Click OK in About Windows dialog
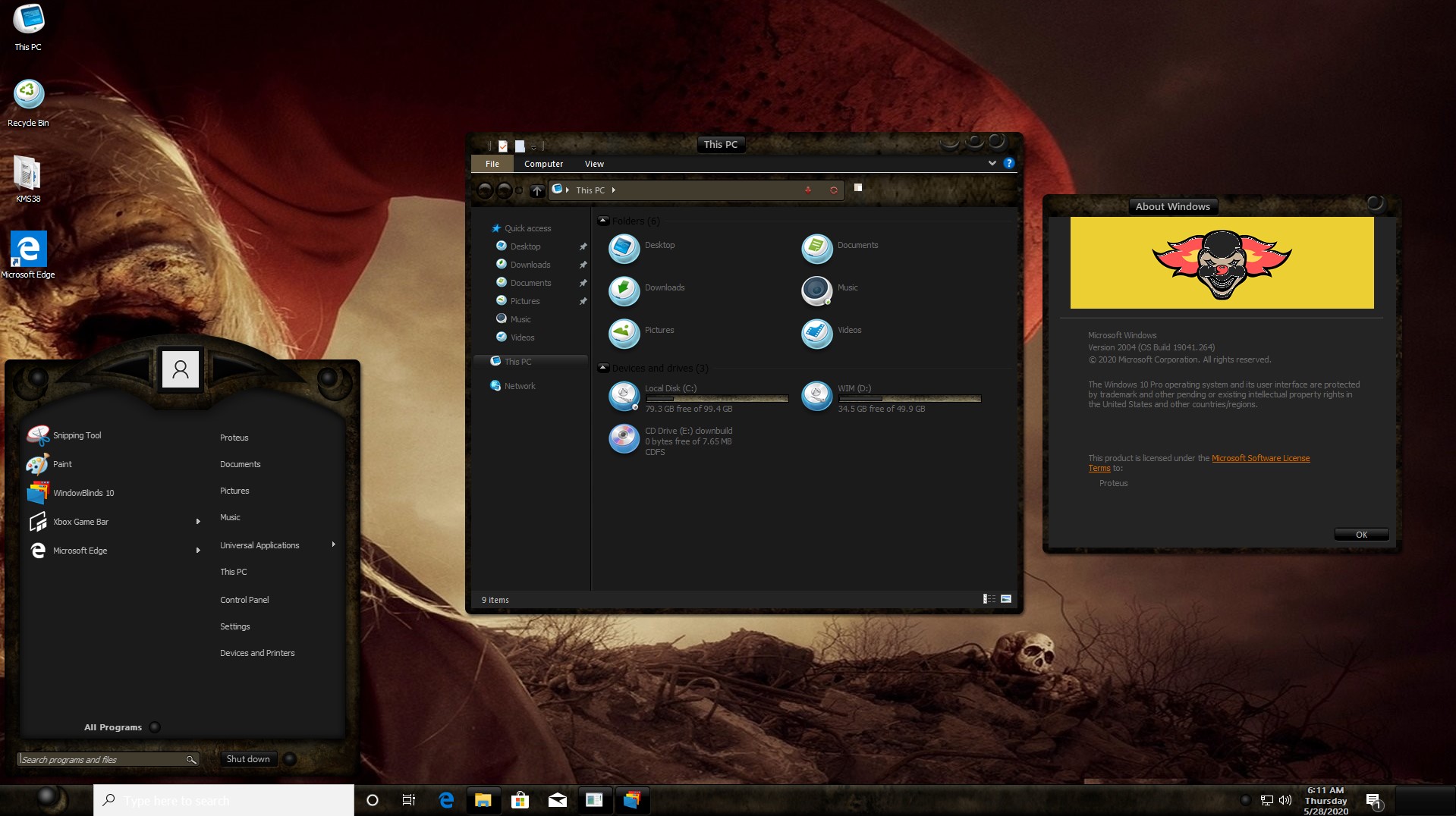 point(1361,535)
